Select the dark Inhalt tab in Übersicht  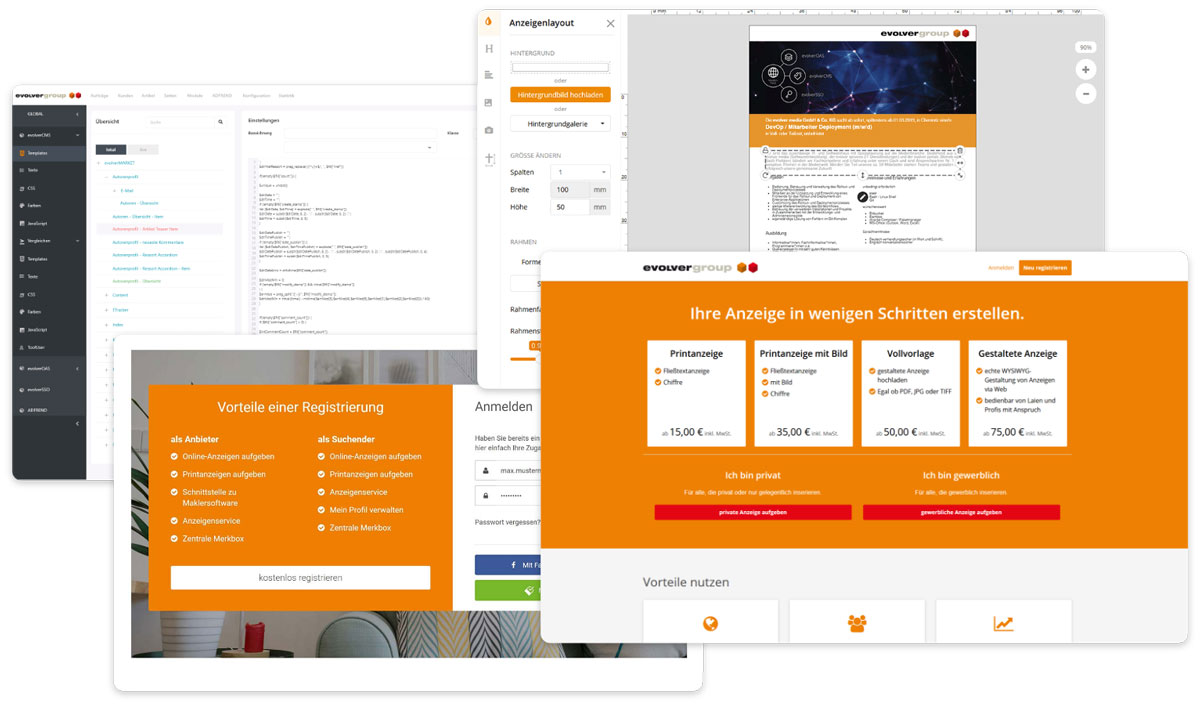(x=110, y=149)
